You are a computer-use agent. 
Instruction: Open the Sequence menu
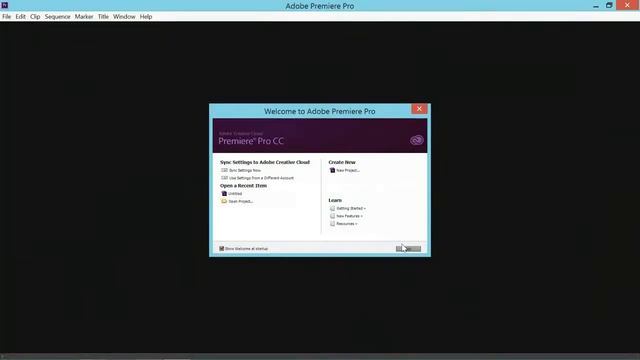tap(58, 17)
